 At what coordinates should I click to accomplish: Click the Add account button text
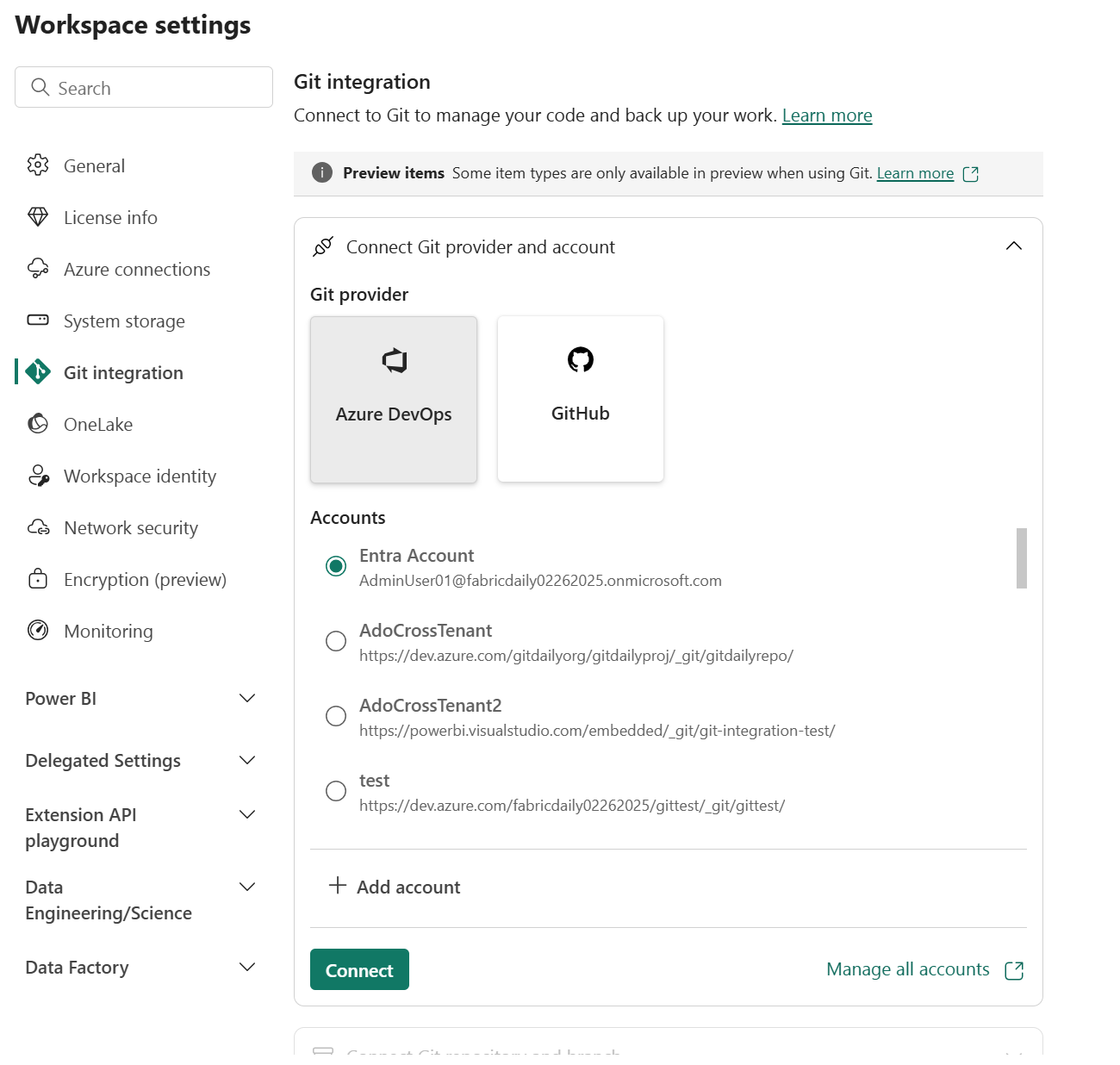(408, 887)
